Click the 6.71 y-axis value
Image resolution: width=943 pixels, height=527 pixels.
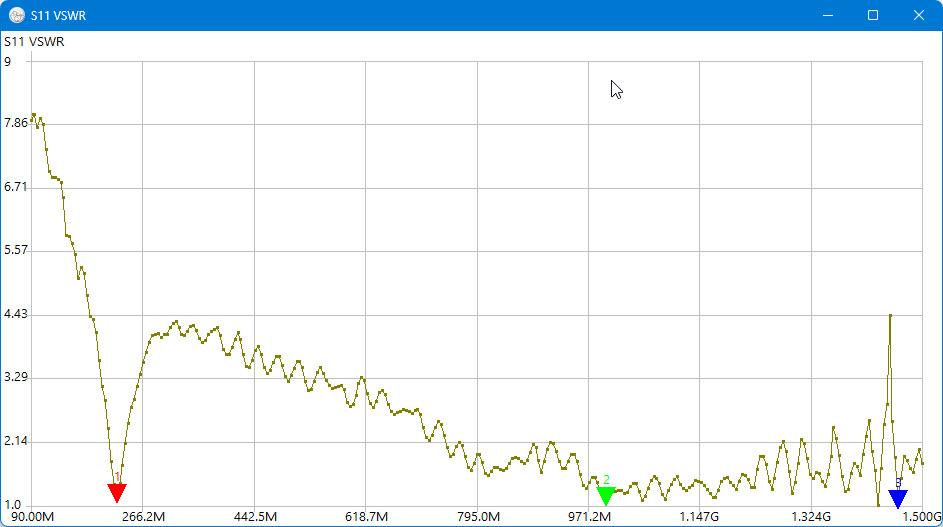(16, 186)
